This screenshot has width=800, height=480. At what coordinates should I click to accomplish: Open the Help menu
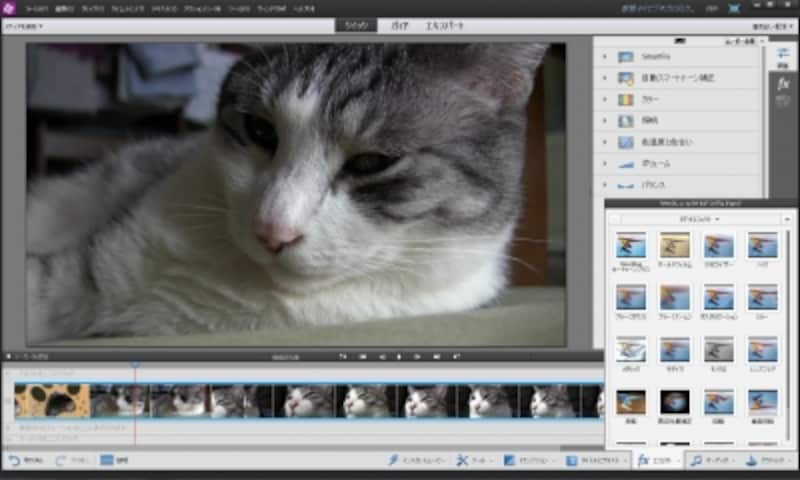(x=304, y=9)
